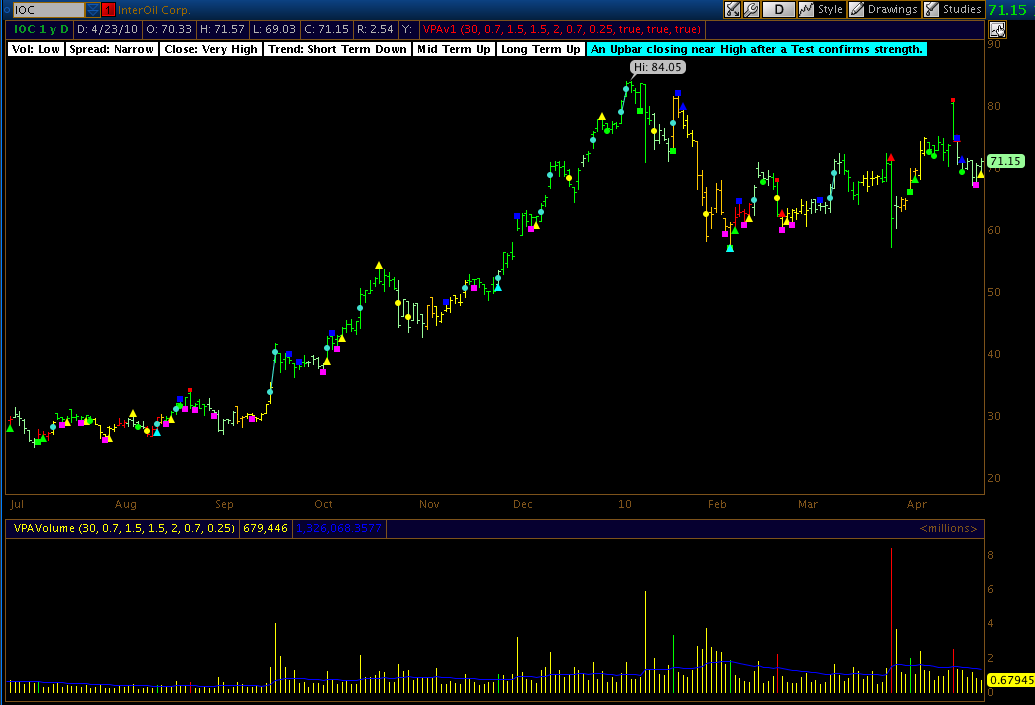Click the 71.15 last price tag on axis

point(1005,161)
